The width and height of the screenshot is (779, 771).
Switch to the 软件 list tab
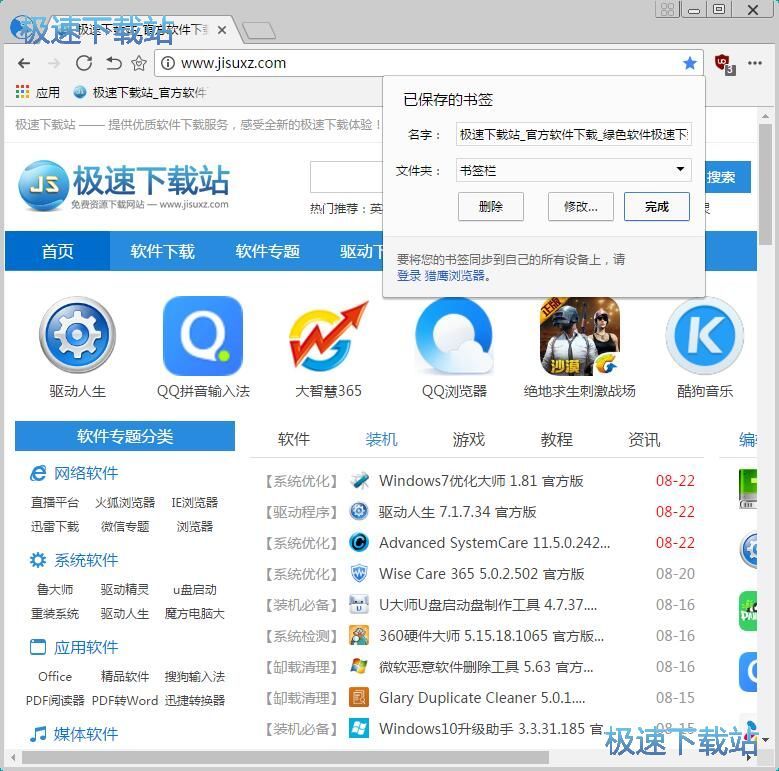[294, 439]
